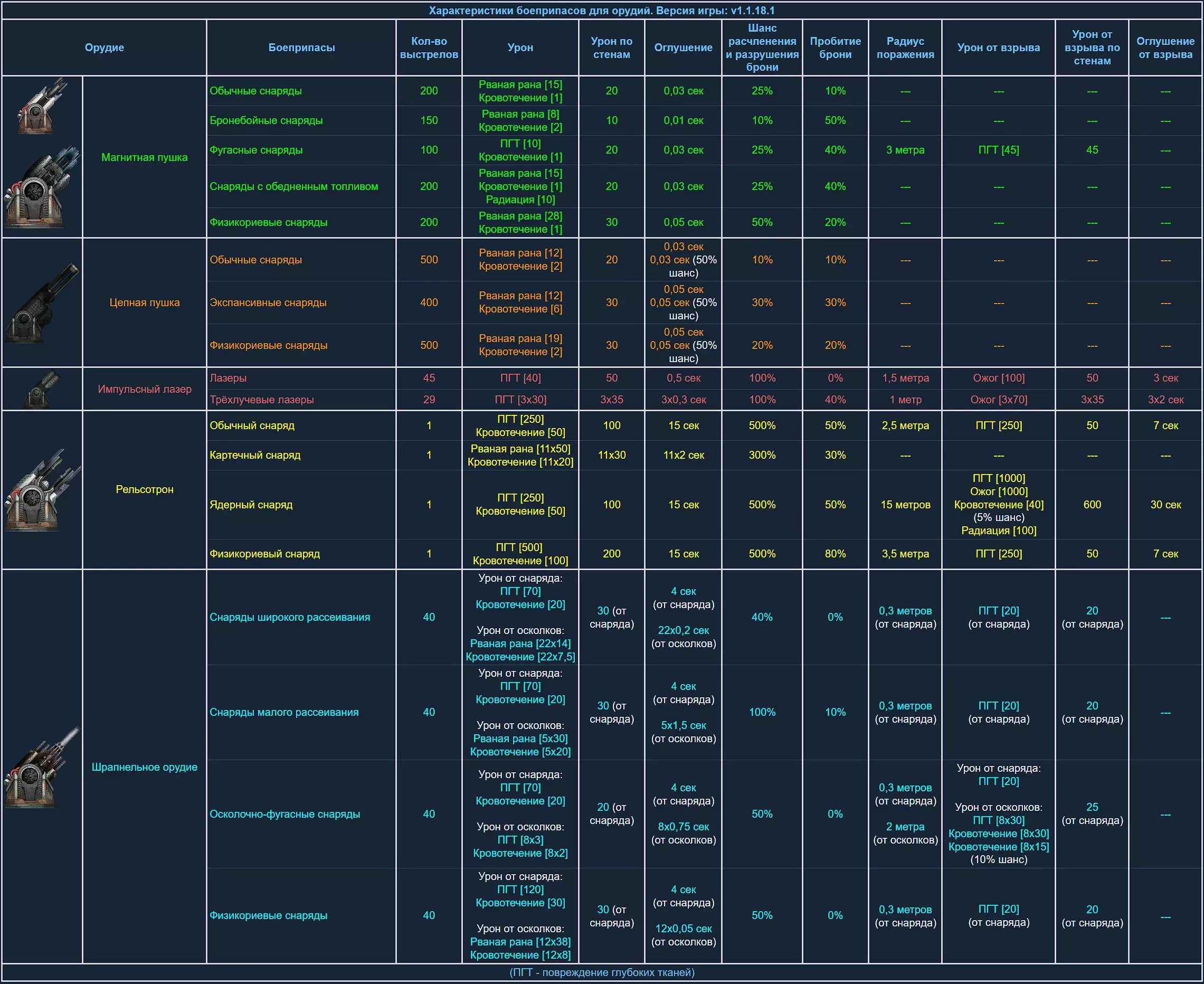Click the 'Орудие' column header

click(105, 48)
